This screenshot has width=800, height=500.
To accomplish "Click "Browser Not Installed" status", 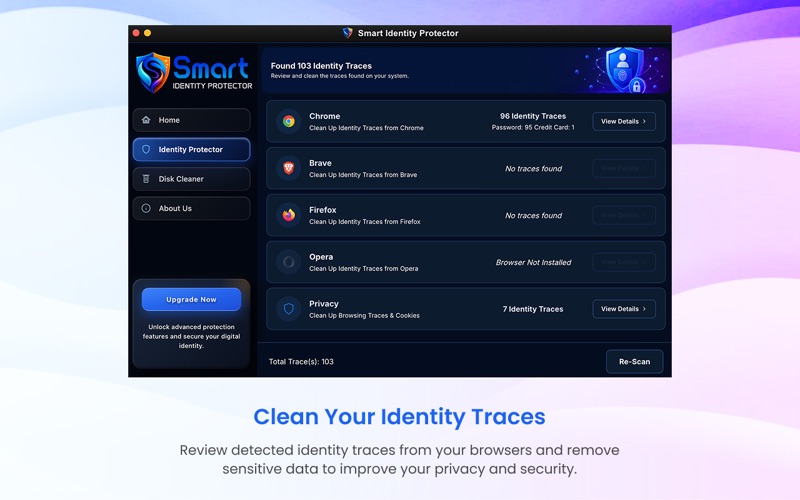I will click(x=533, y=263).
